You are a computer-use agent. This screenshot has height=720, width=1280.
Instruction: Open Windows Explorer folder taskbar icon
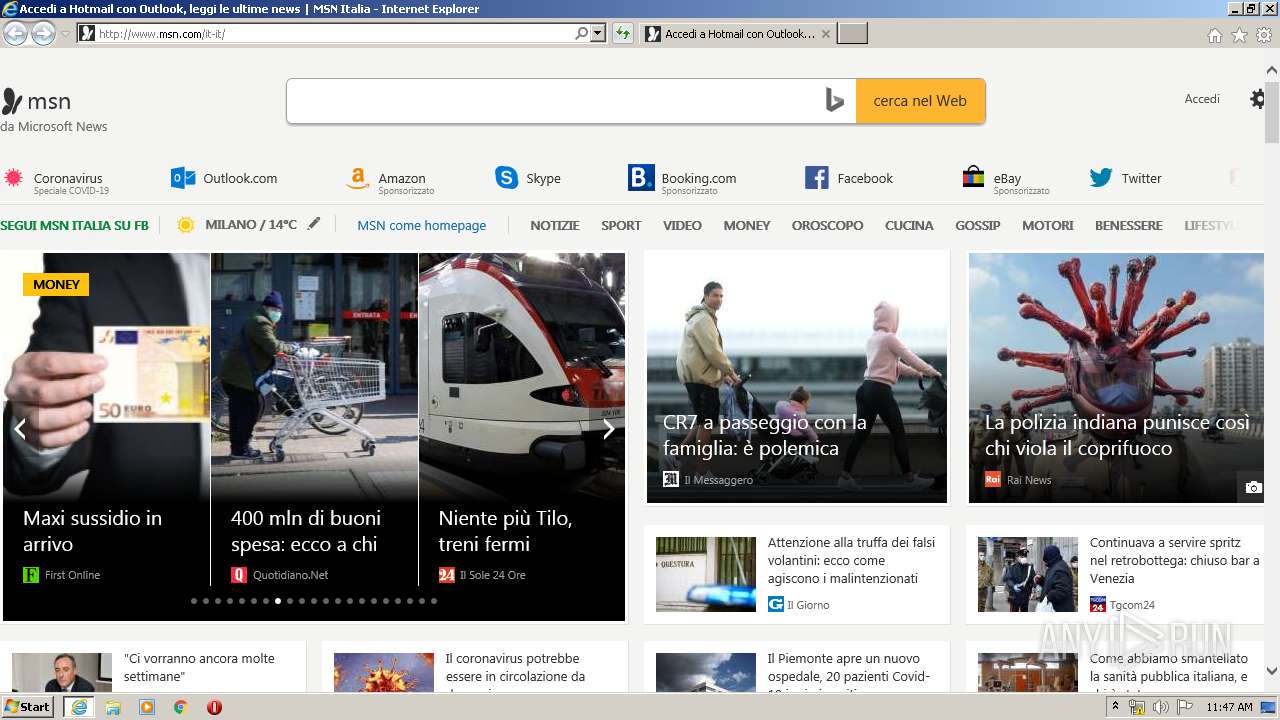coord(113,707)
